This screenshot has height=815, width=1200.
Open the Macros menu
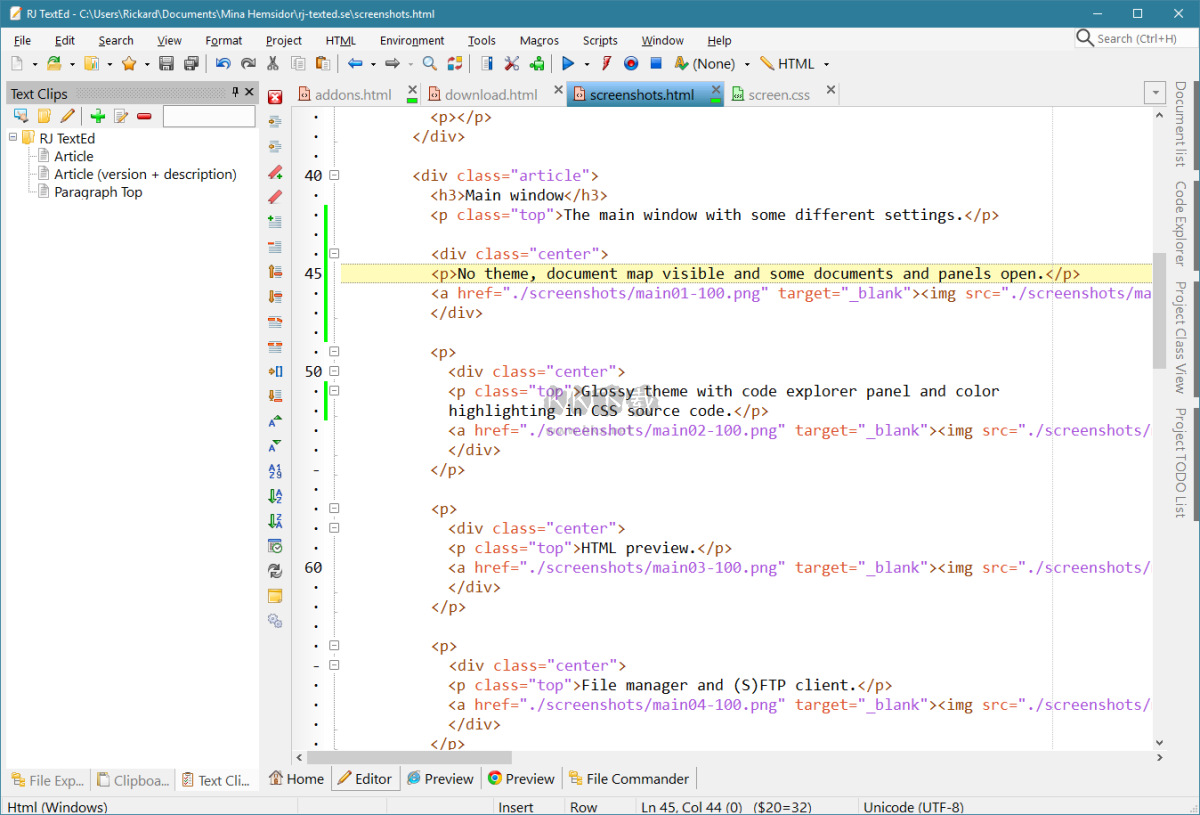[x=539, y=40]
